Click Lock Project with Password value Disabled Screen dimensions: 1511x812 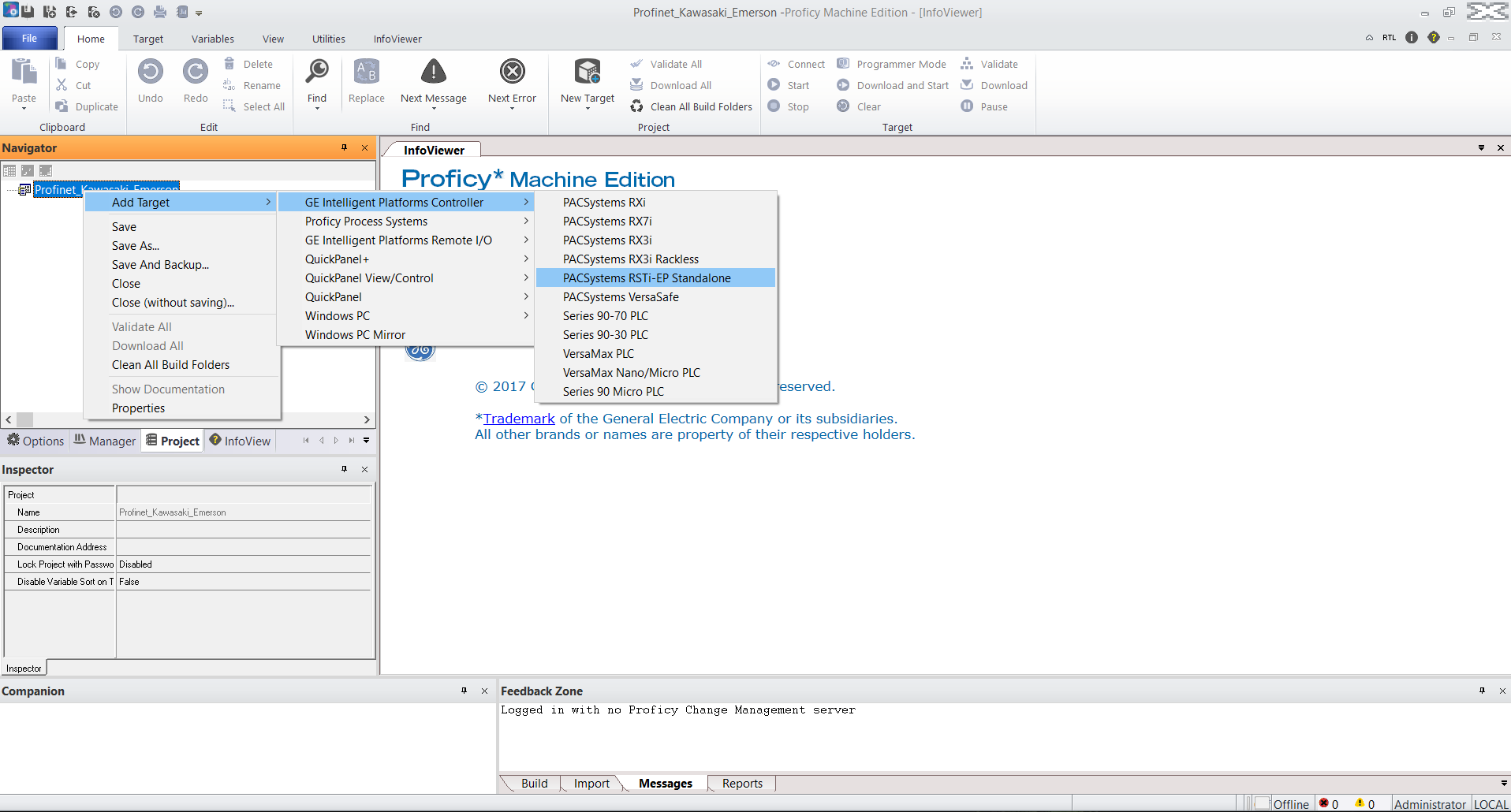click(x=244, y=564)
